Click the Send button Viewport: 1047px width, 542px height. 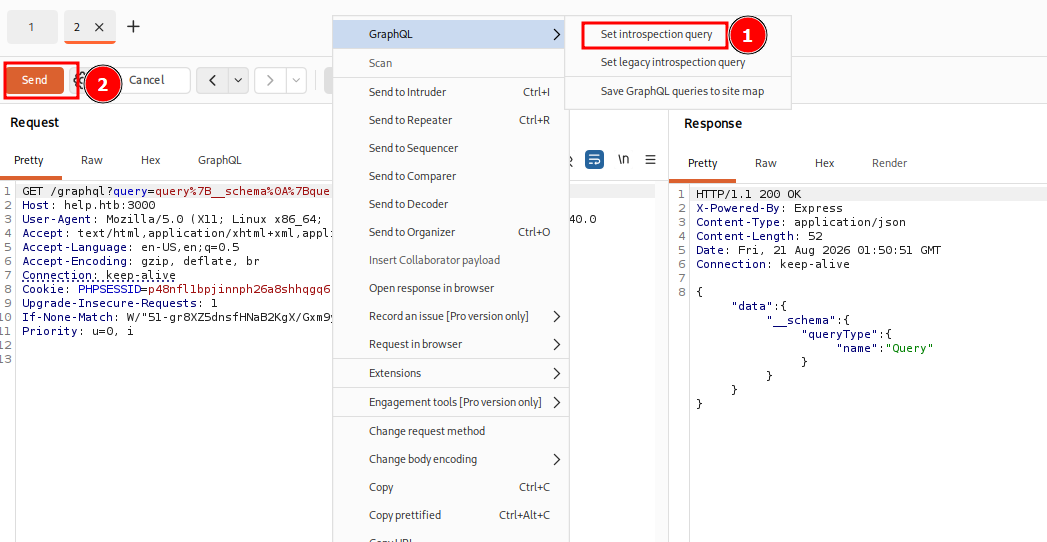coord(35,80)
